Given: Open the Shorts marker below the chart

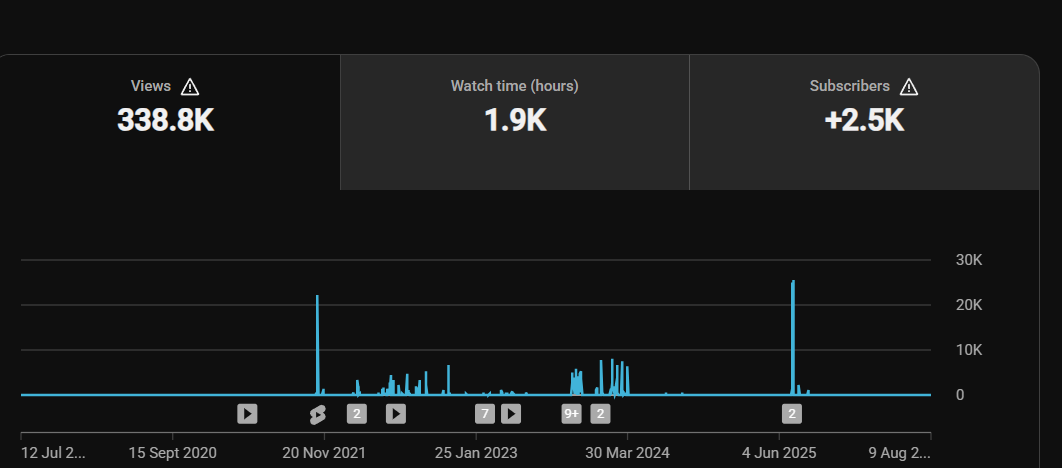Looking at the screenshot, I should 318,414.
